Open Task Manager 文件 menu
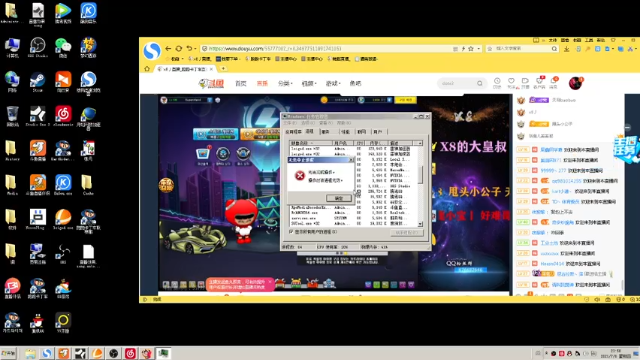The height and width of the screenshot is (360, 640). [290, 123]
